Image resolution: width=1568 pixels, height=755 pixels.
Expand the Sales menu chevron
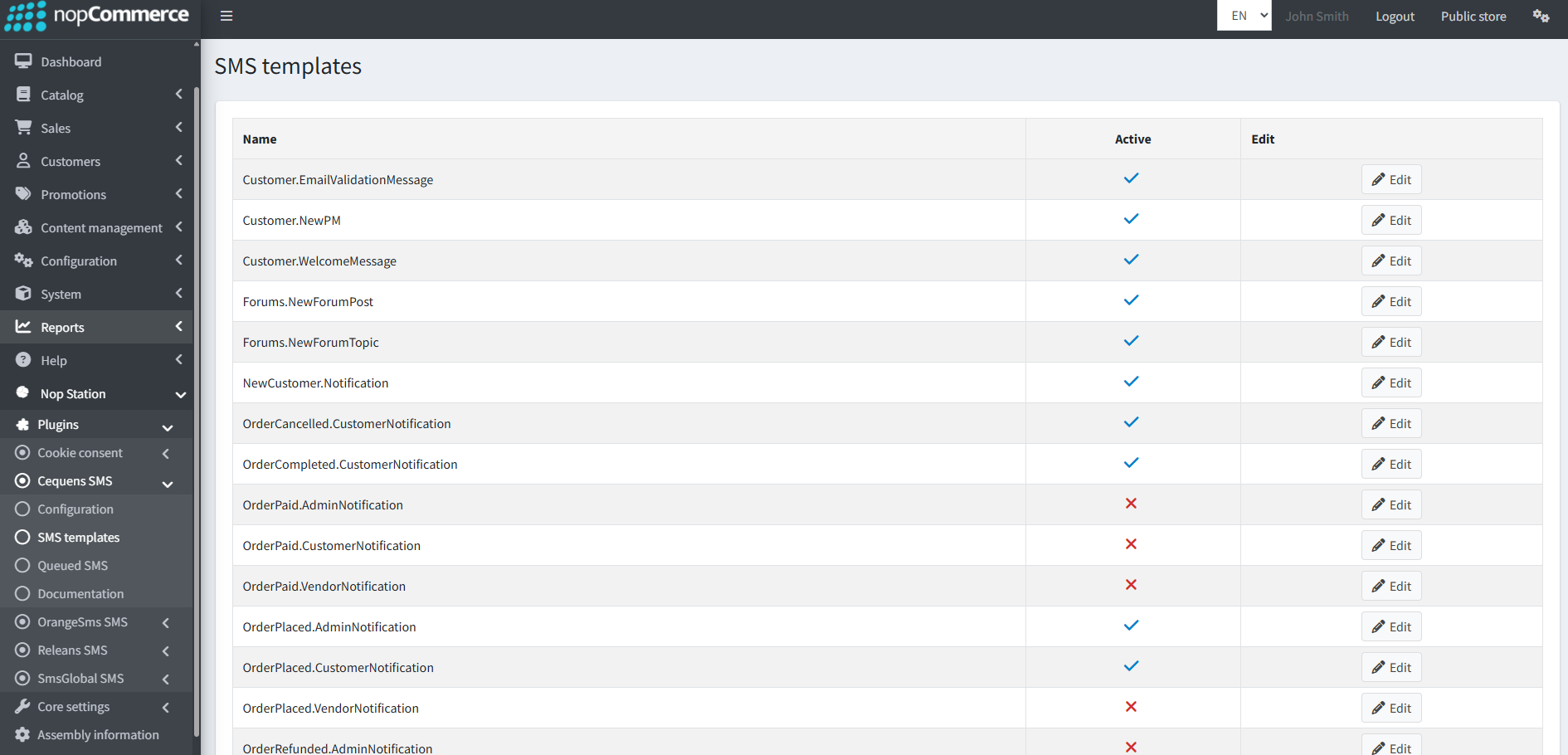tap(178, 128)
